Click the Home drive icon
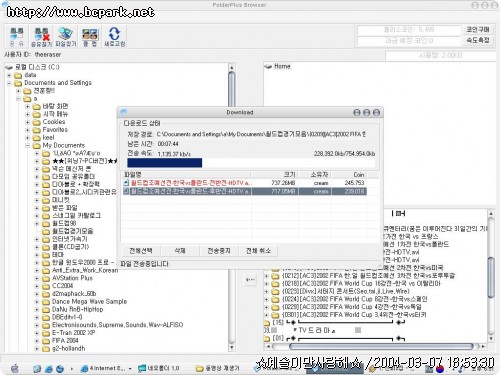Viewport: 500px width, 375px height. pos(268,67)
